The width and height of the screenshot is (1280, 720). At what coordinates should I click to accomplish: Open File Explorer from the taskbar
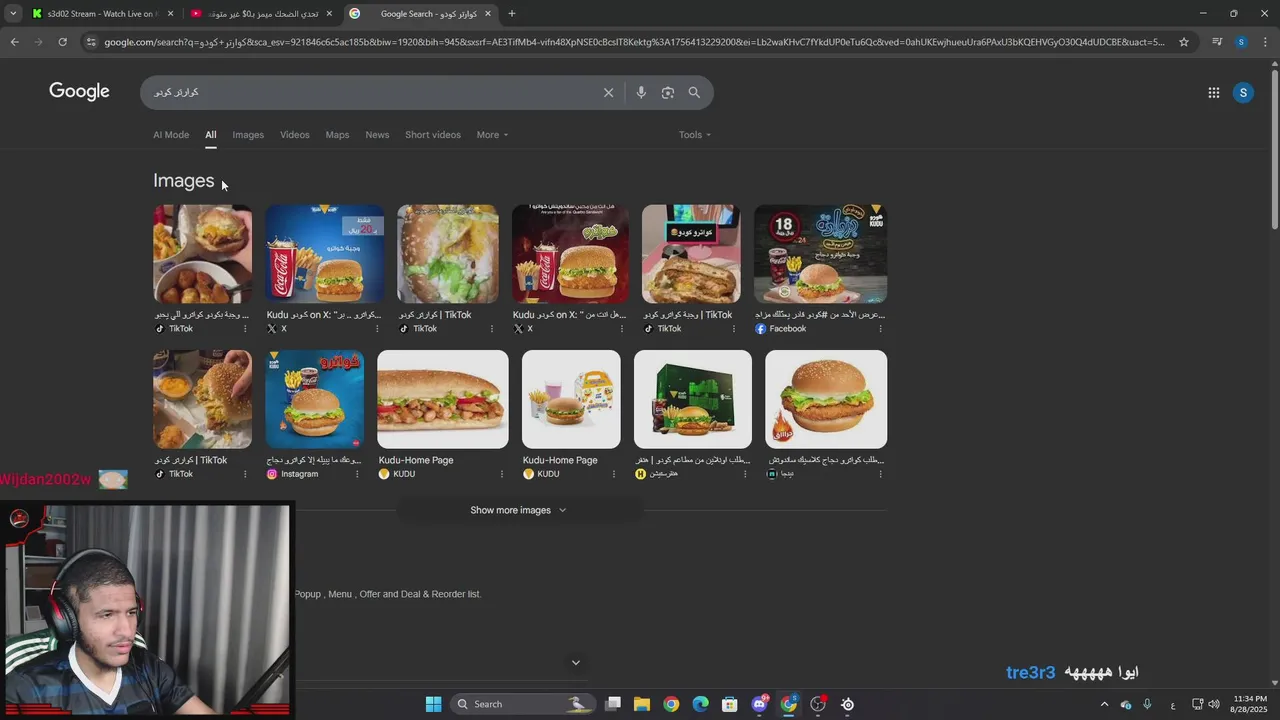click(x=642, y=704)
